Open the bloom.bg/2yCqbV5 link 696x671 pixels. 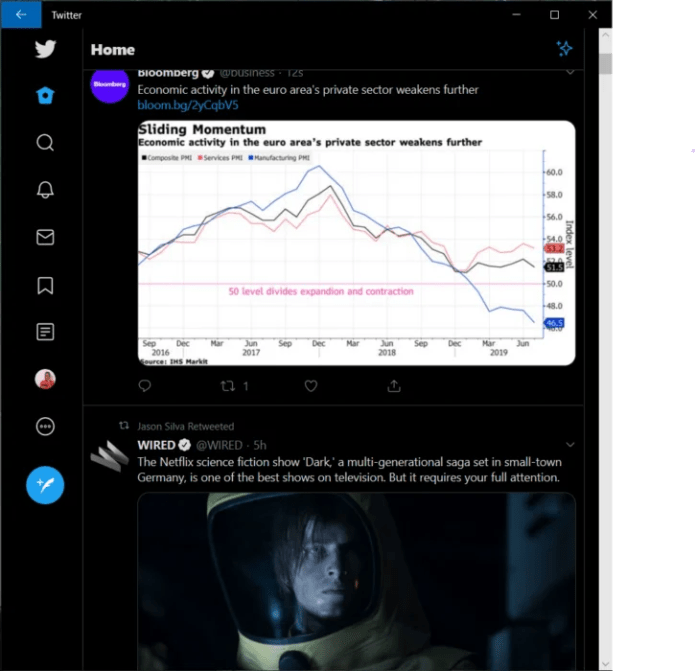pos(188,105)
